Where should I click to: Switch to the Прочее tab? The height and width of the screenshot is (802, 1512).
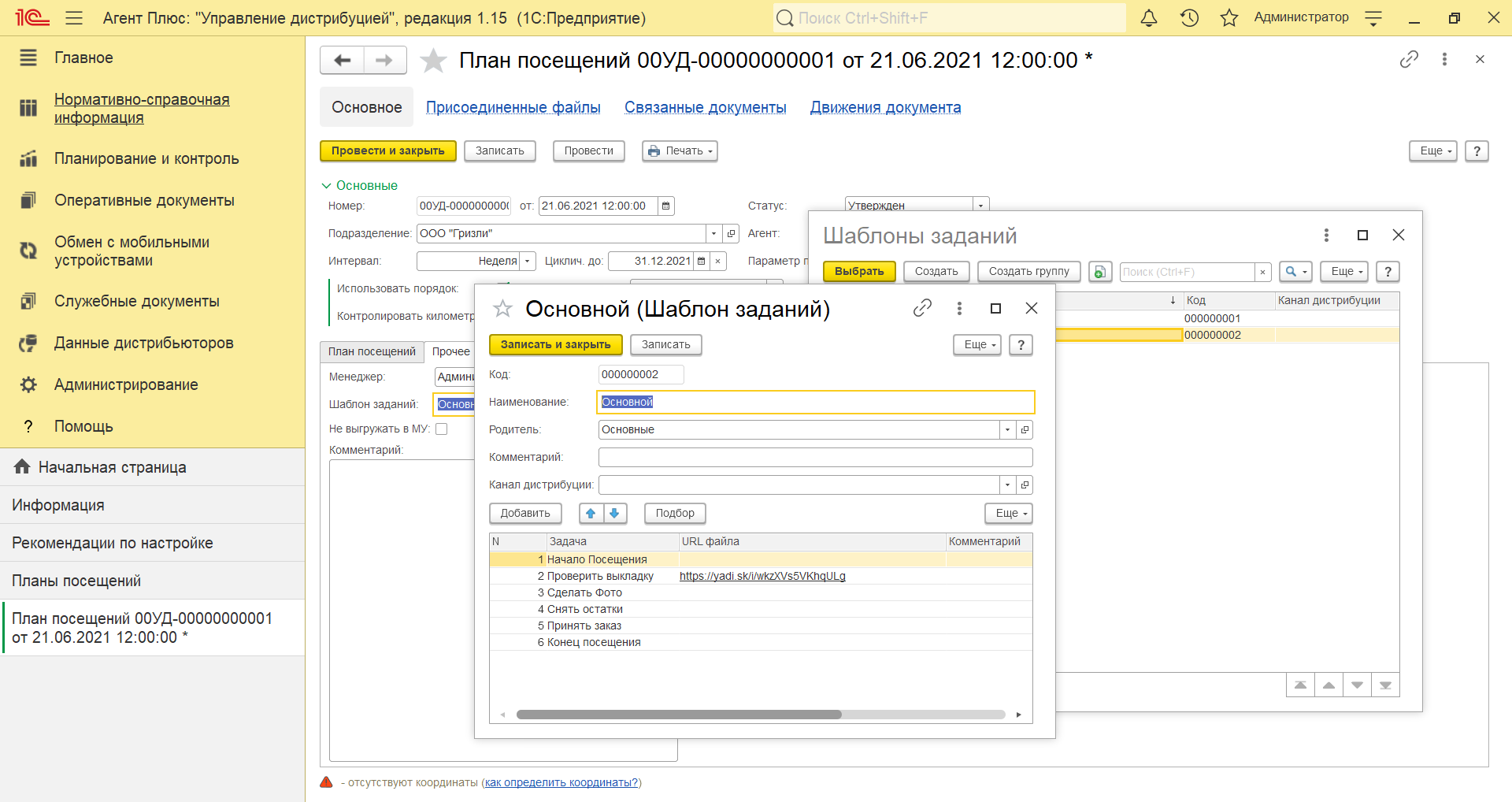click(x=450, y=352)
